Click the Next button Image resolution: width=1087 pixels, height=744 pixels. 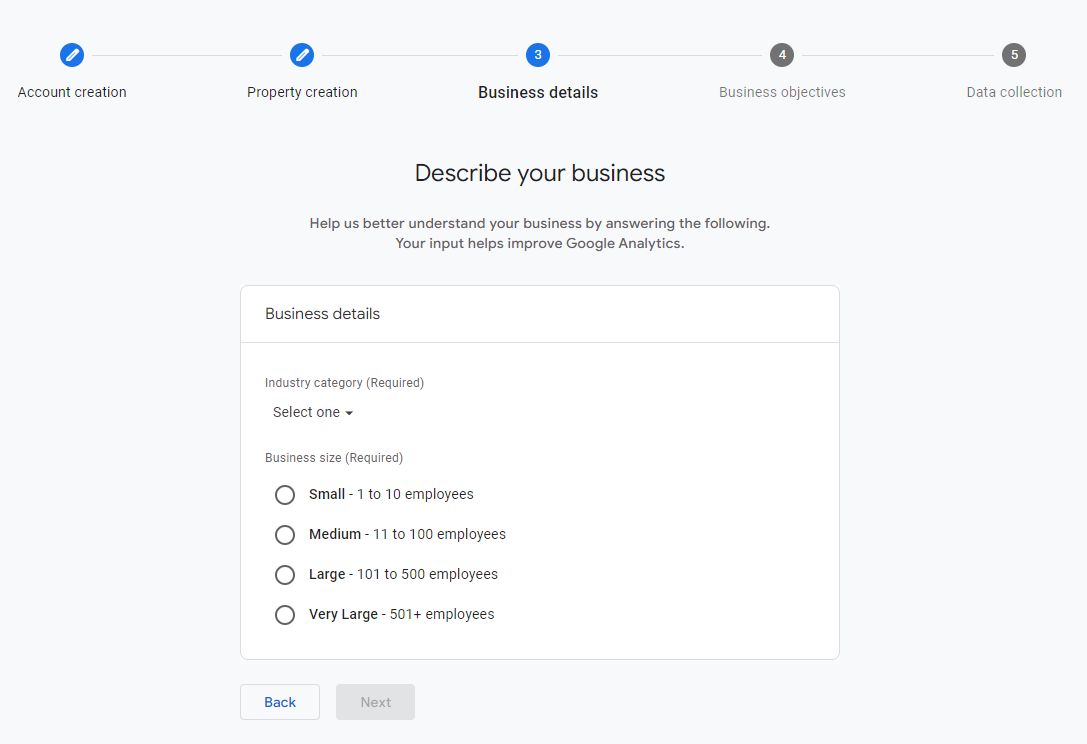(375, 702)
